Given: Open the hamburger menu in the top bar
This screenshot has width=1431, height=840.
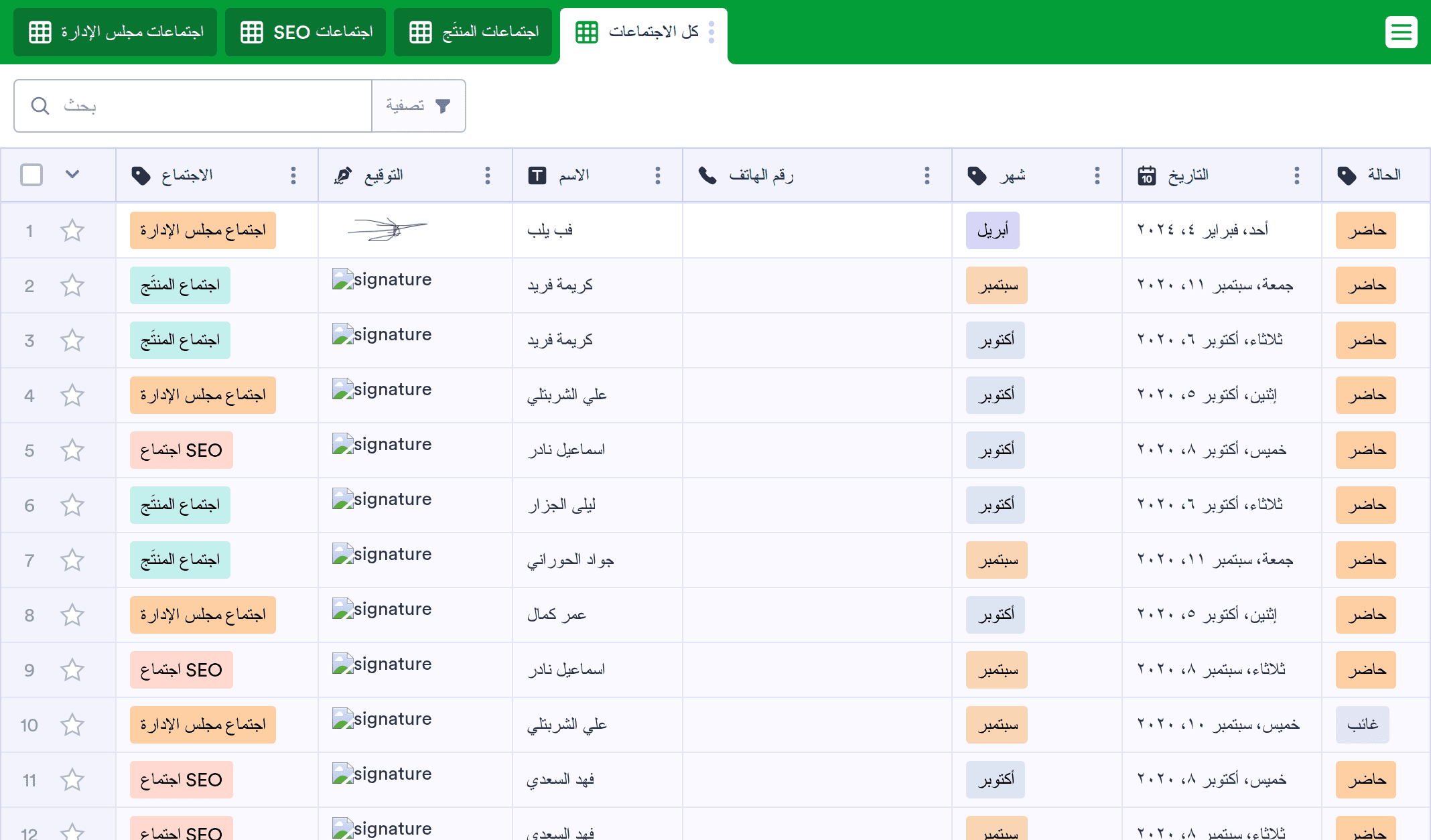Looking at the screenshot, I should pos(1401,32).
